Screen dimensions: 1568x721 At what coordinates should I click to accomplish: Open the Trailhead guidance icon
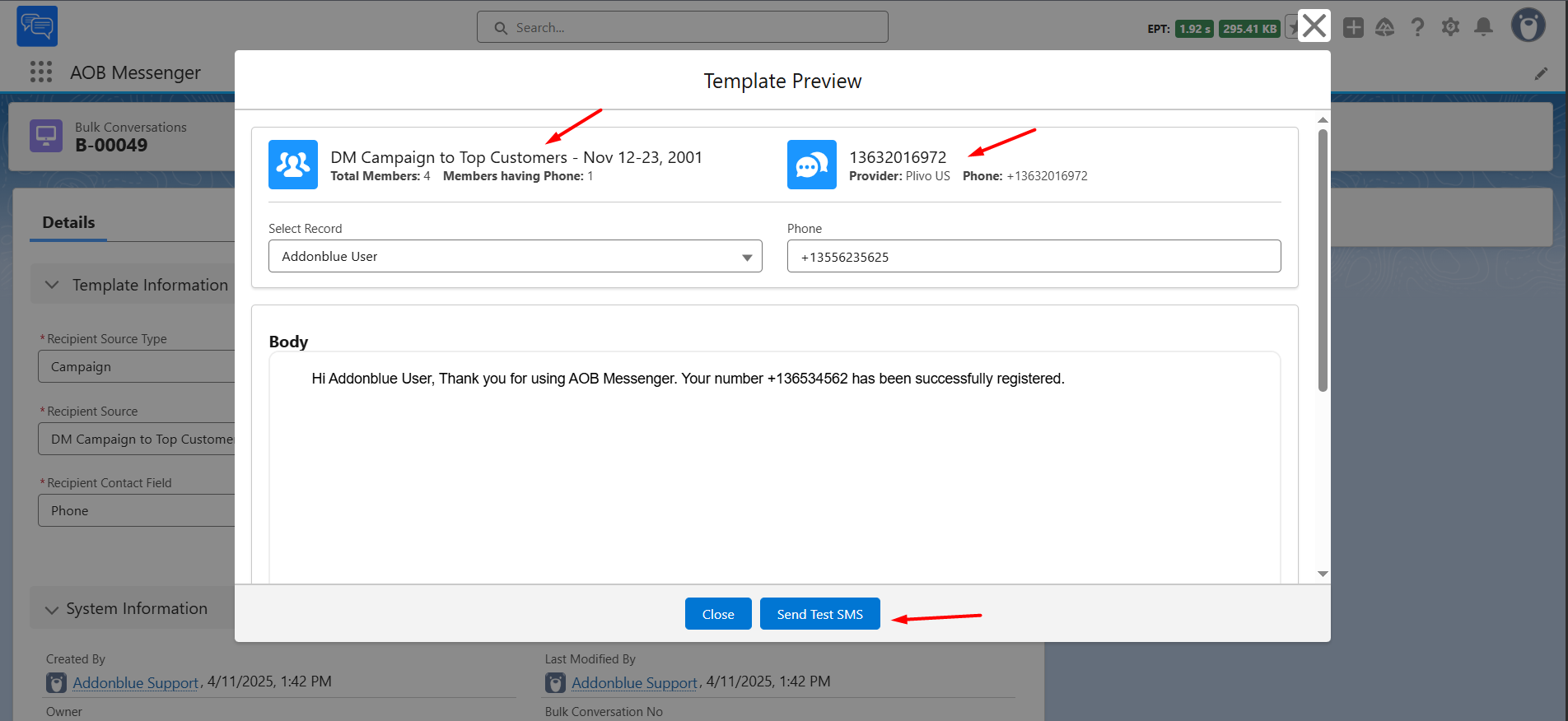(x=1385, y=28)
